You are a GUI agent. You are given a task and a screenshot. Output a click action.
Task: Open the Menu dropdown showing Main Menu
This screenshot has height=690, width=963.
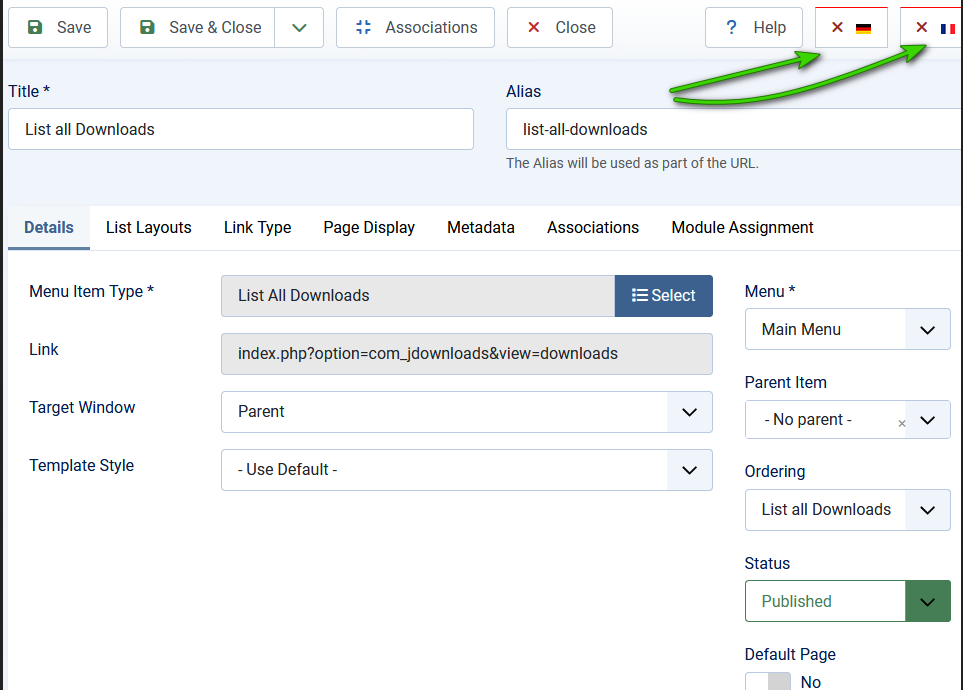tap(847, 329)
